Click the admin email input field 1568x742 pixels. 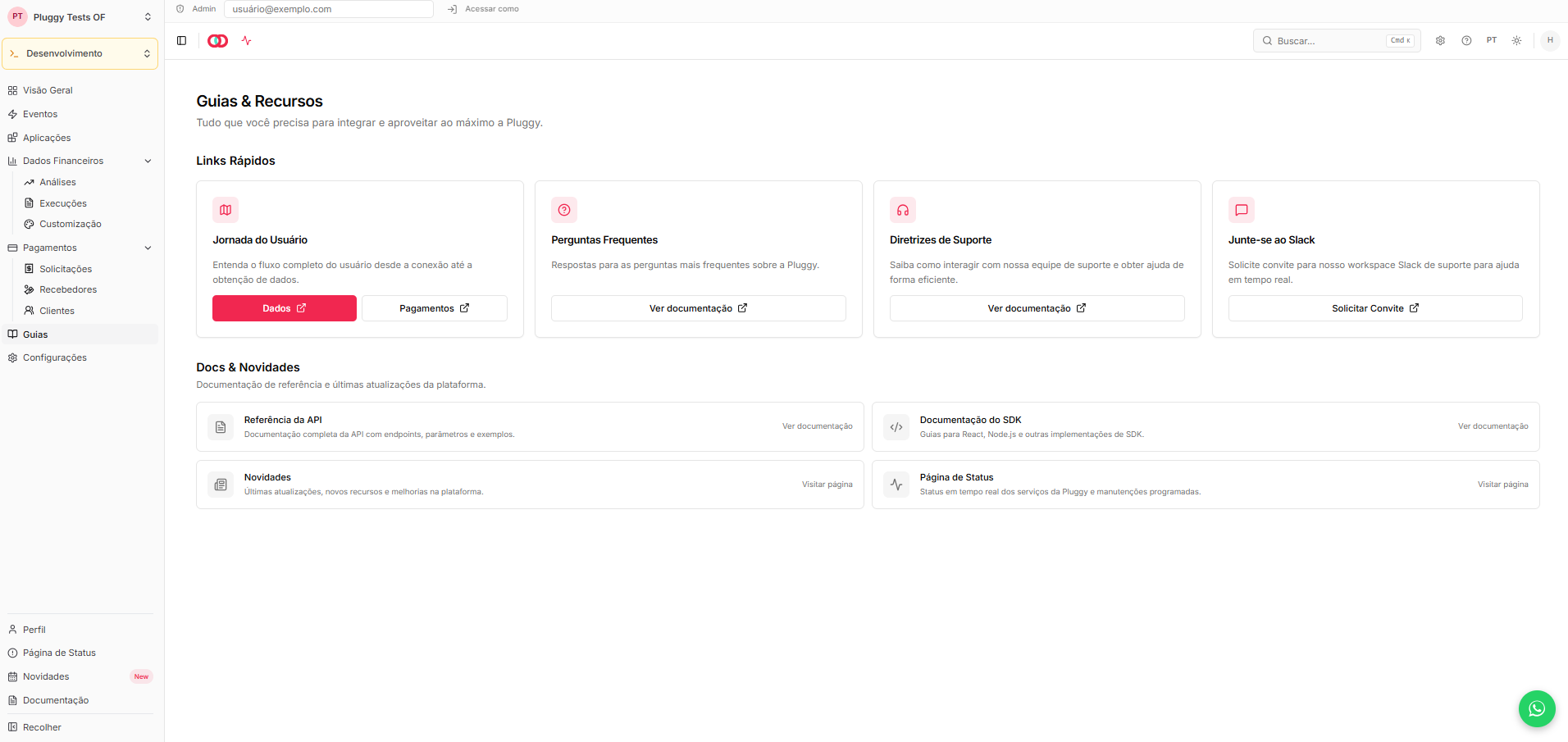329,9
